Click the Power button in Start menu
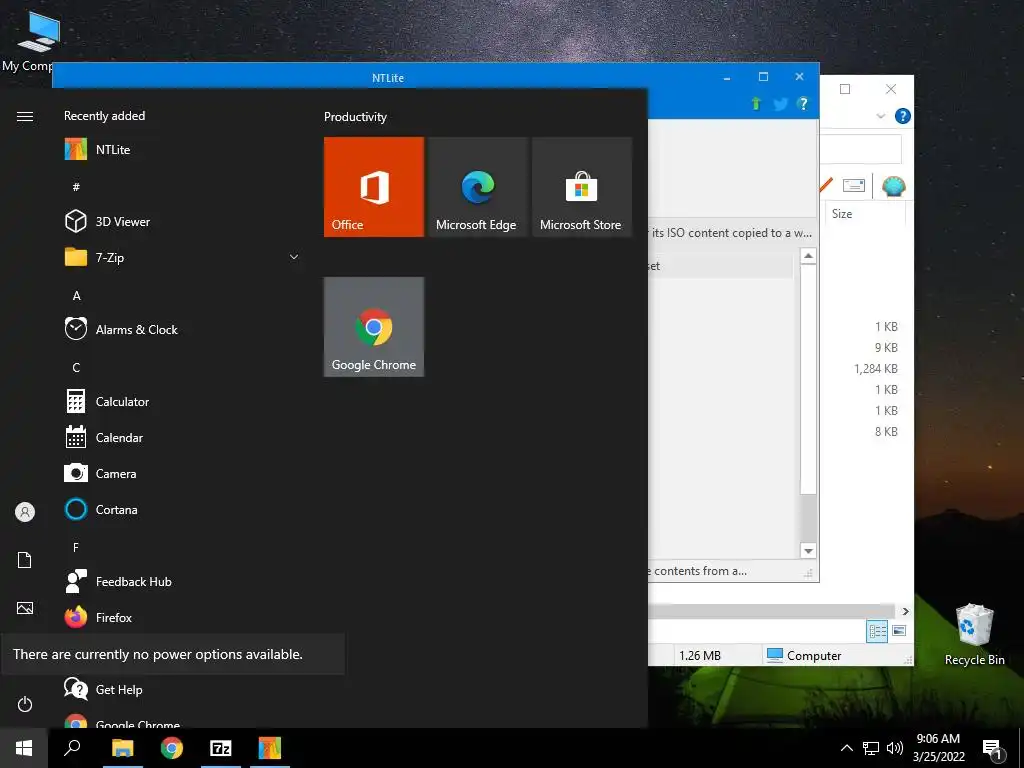 pyautogui.click(x=25, y=704)
